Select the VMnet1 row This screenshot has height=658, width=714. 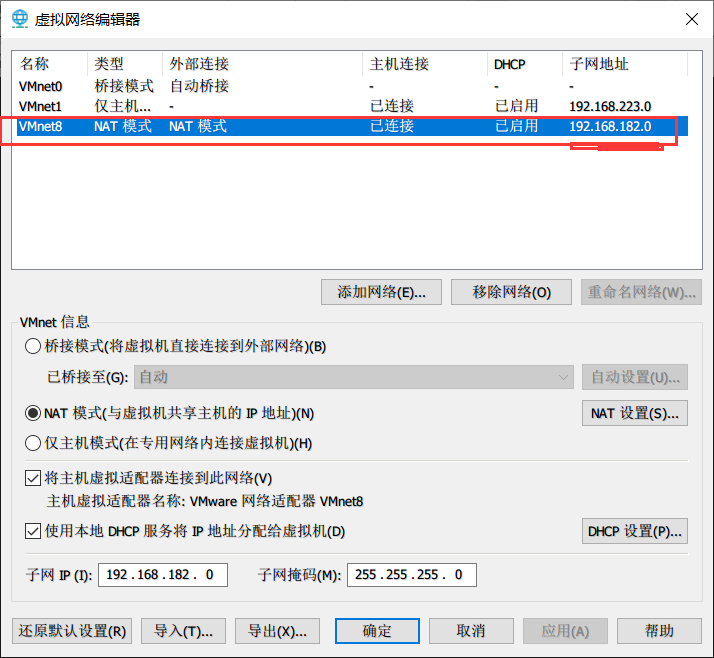[x=352, y=106]
